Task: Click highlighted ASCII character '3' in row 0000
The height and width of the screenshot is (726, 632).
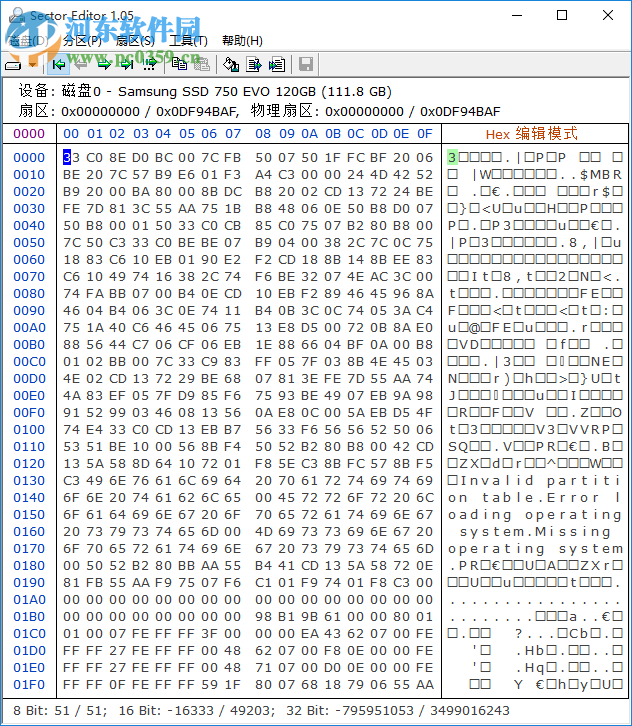Action: pyautogui.click(x=452, y=157)
